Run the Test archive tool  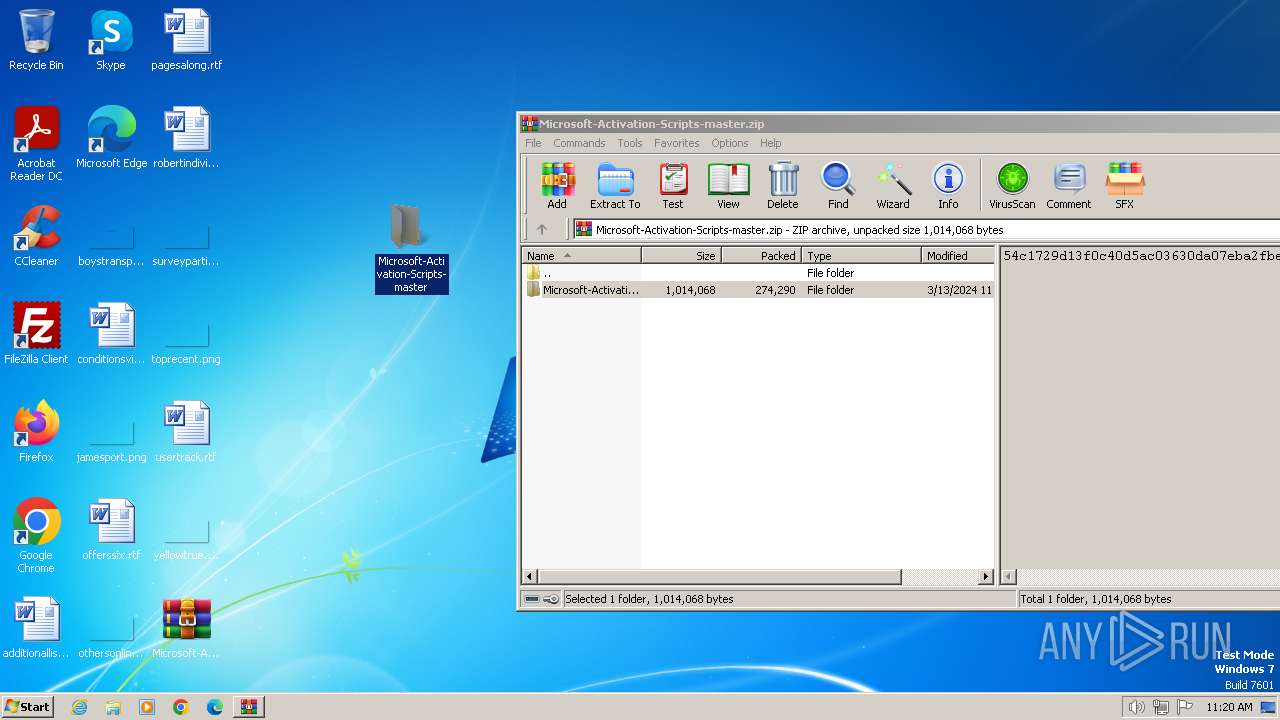(673, 186)
